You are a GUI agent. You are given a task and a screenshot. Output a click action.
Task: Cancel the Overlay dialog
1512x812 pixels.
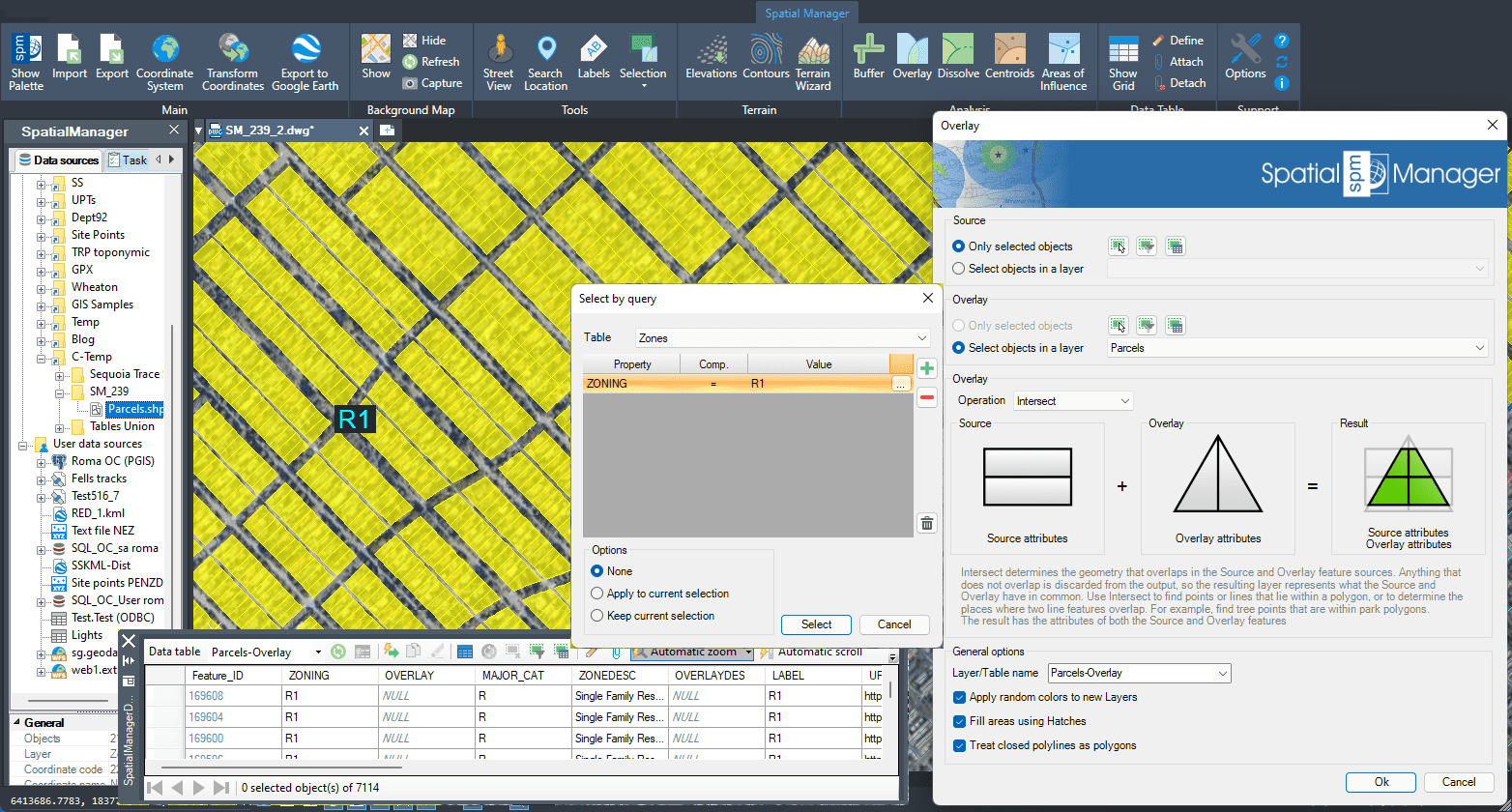(1459, 782)
